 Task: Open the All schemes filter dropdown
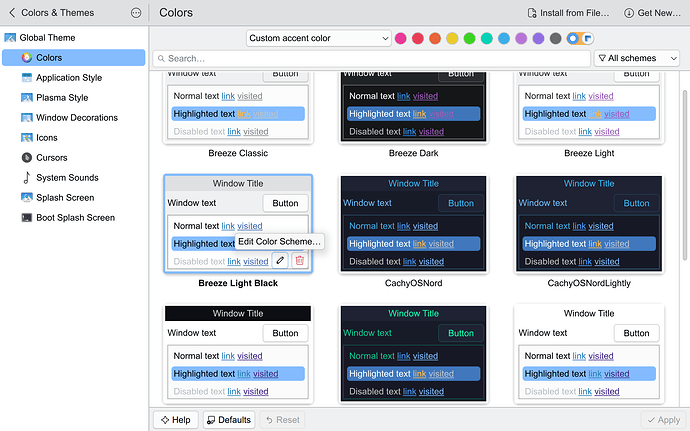(x=637, y=58)
